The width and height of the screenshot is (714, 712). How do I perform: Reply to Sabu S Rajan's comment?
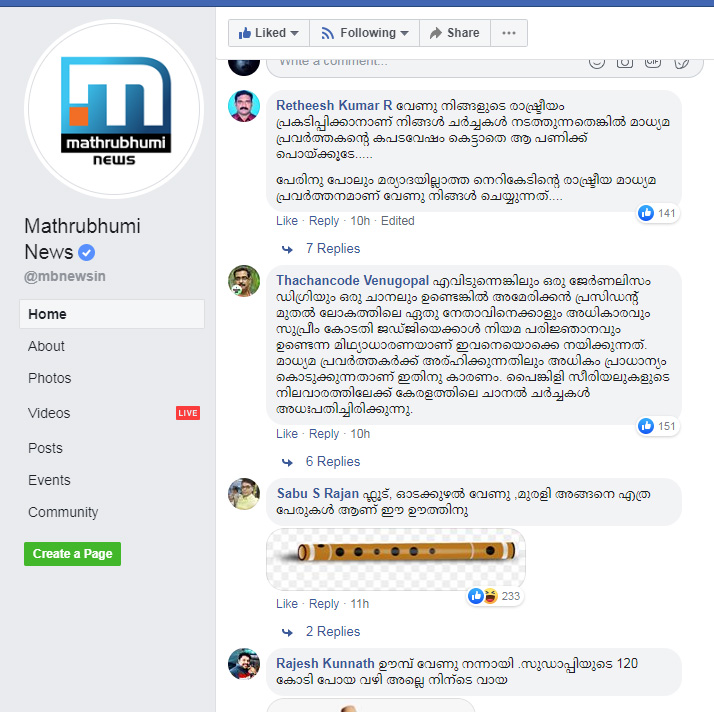point(324,604)
